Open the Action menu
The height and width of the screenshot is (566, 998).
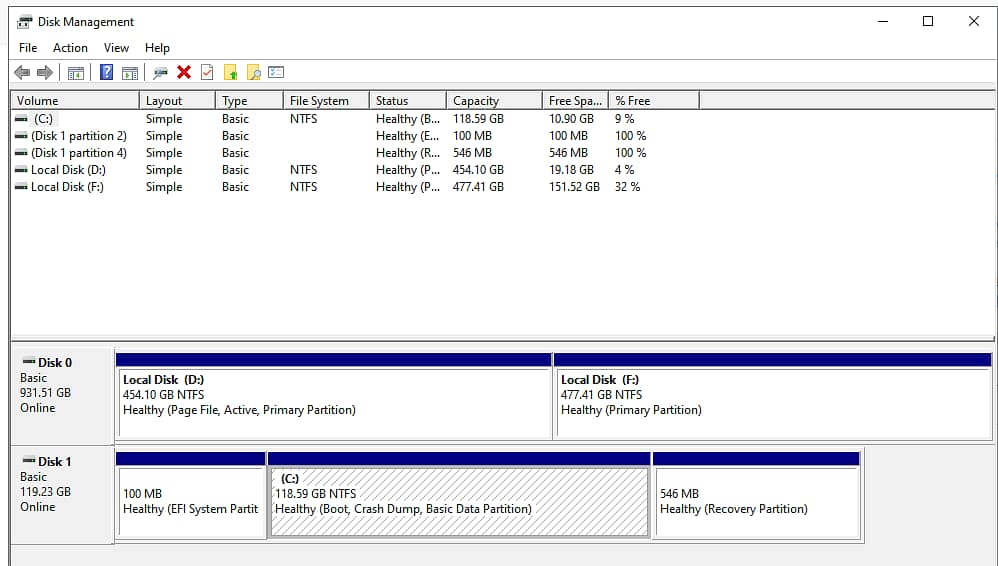click(70, 48)
